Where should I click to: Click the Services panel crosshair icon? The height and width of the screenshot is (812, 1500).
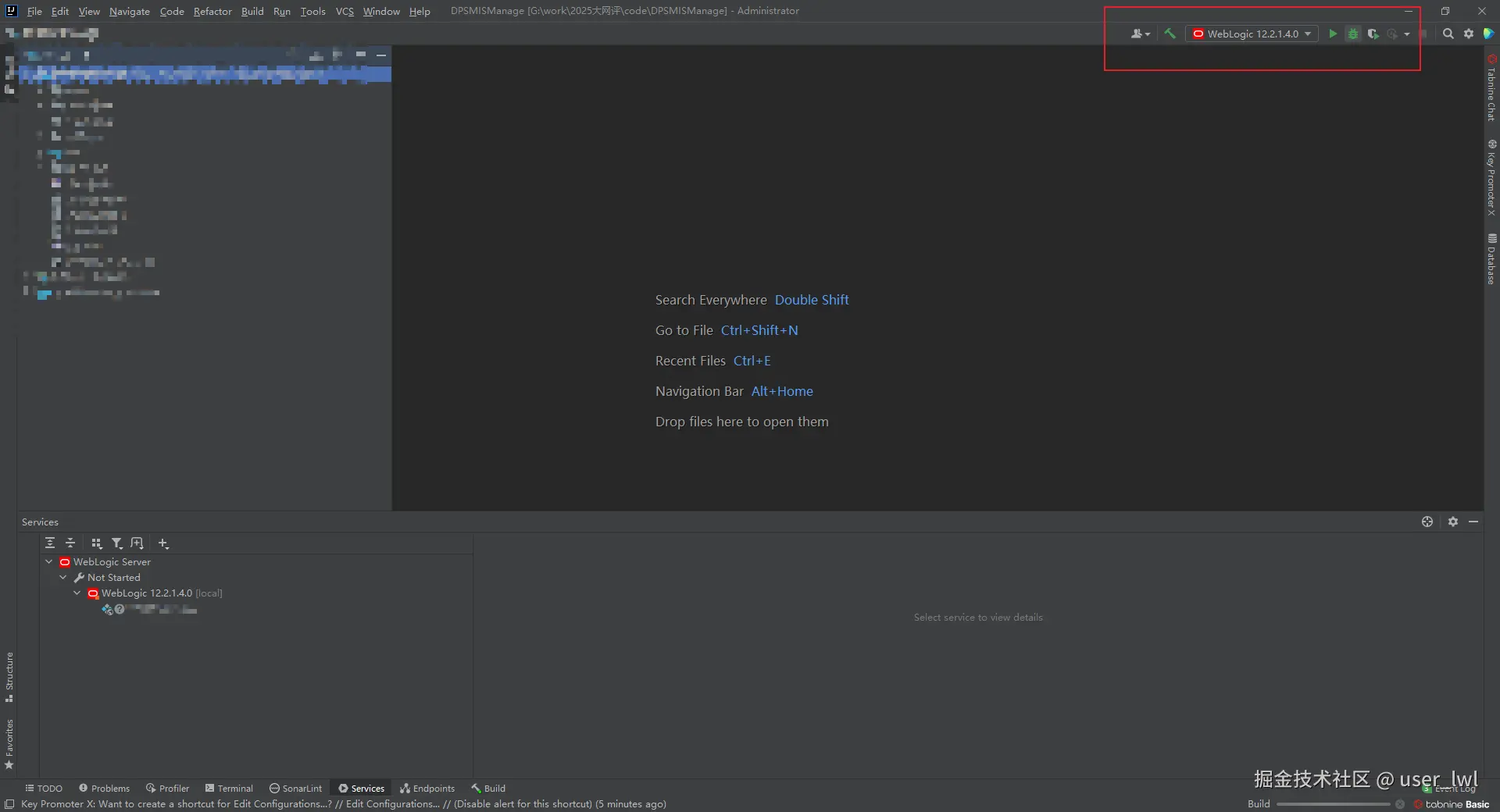(1427, 522)
